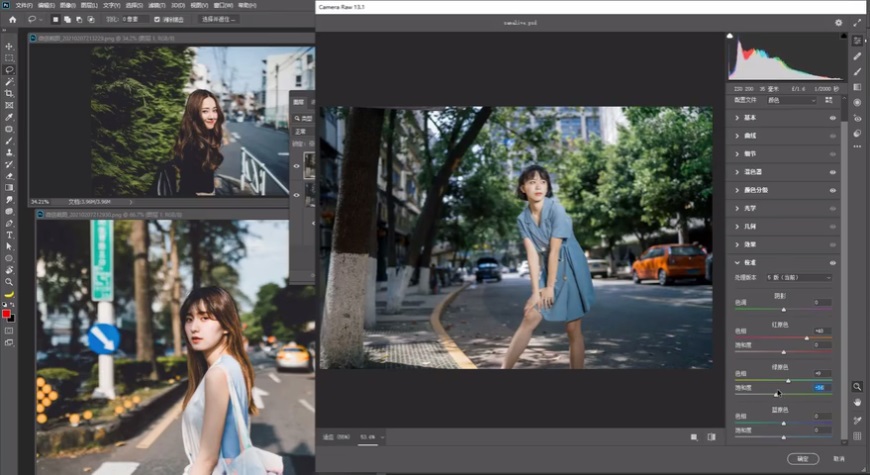
Task: Select the Type tool
Action: 9,234
